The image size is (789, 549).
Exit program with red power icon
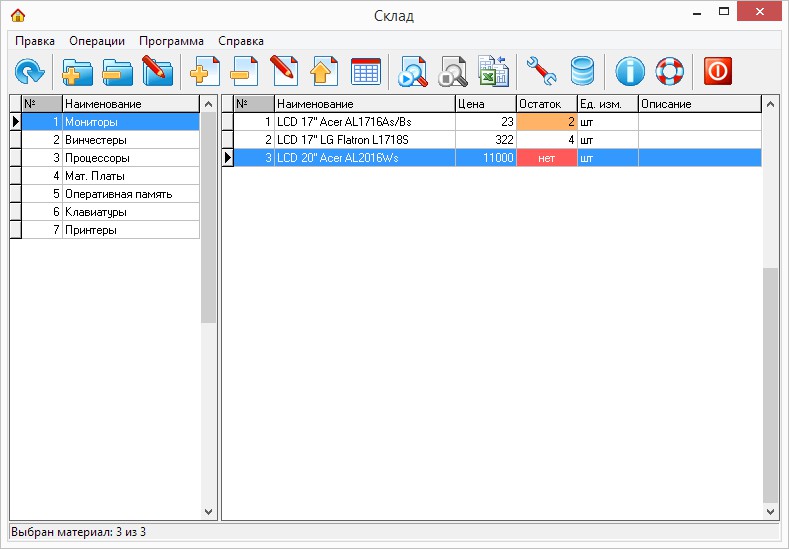pos(718,70)
